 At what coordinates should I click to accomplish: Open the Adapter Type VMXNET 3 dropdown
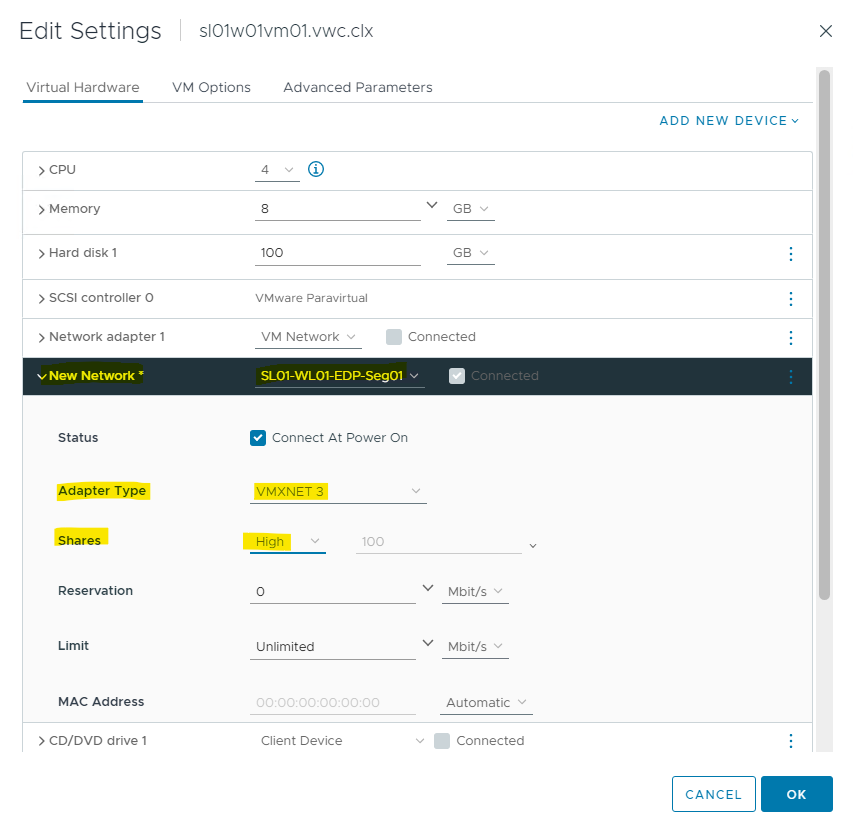(338, 491)
